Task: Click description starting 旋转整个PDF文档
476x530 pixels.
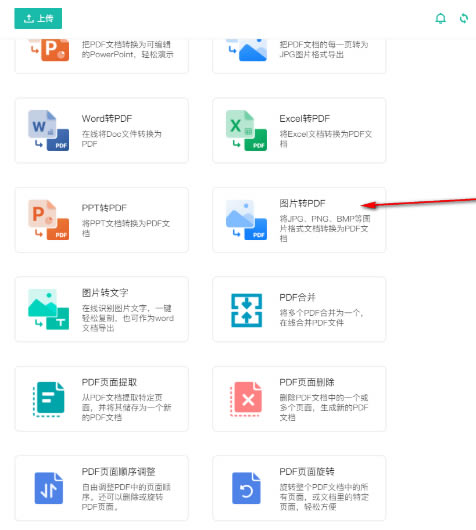Action: (x=324, y=497)
